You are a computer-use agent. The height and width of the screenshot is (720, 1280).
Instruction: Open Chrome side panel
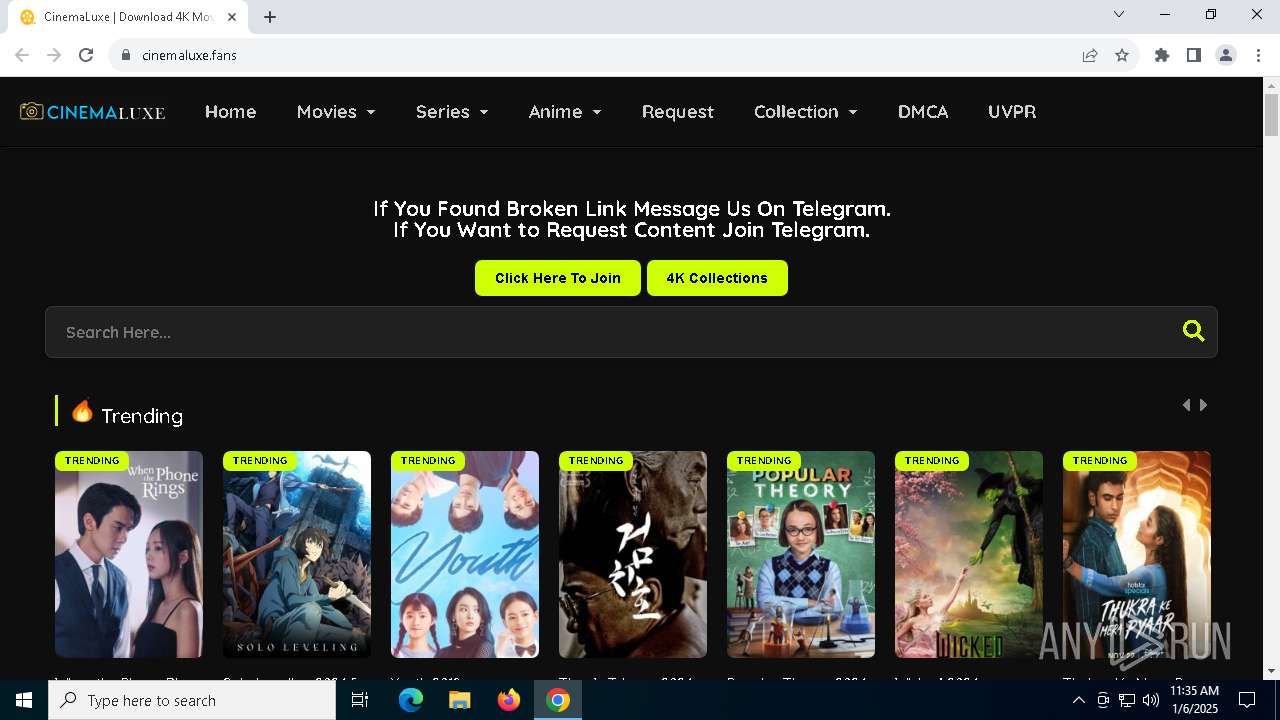1194,55
